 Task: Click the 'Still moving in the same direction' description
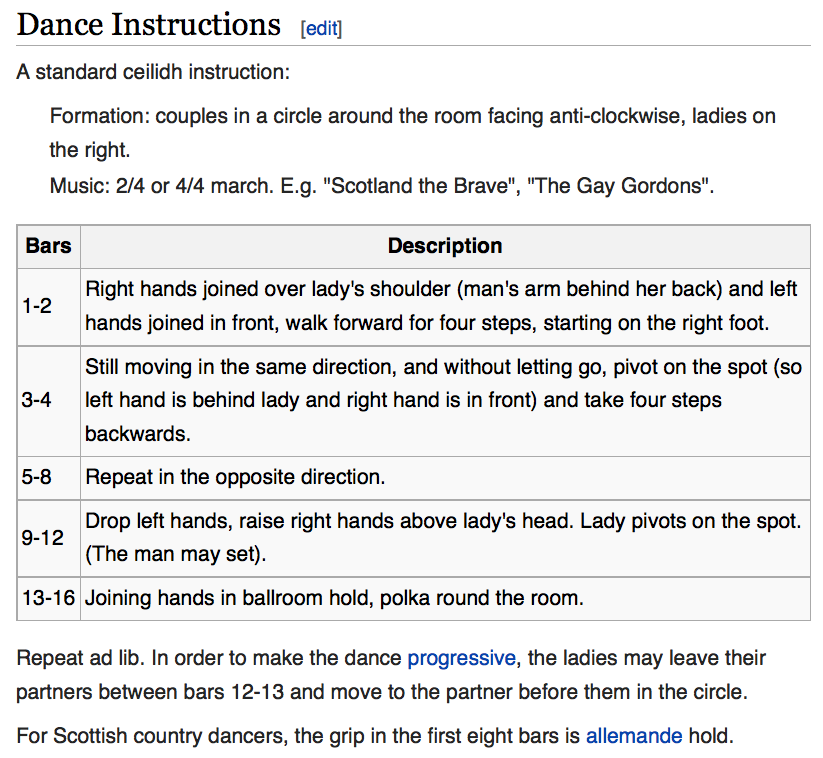pyautogui.click(x=445, y=401)
